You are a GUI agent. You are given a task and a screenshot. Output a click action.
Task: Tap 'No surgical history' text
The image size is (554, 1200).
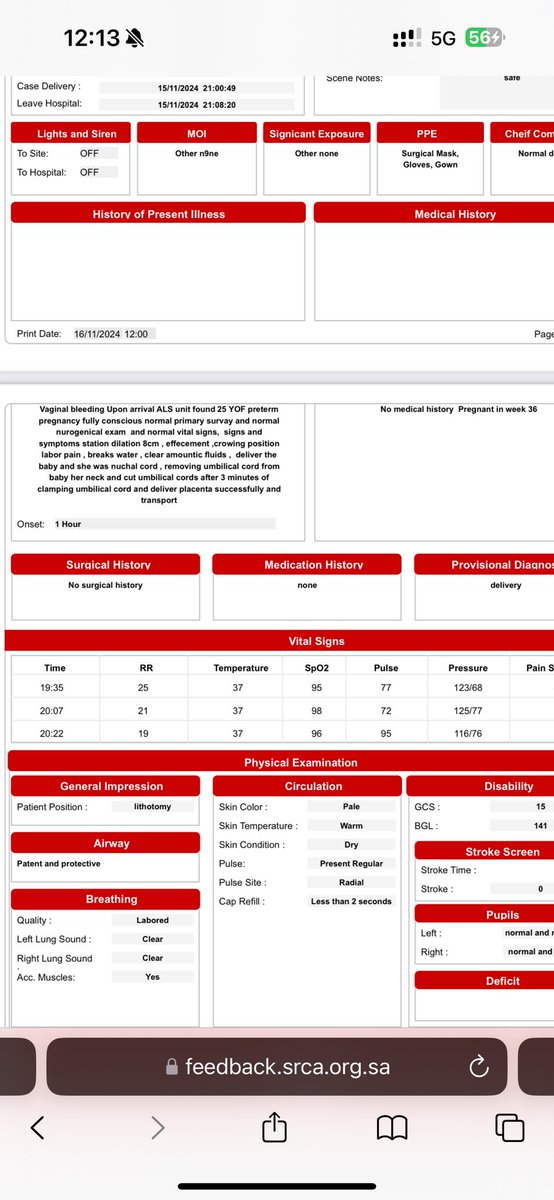click(105, 585)
